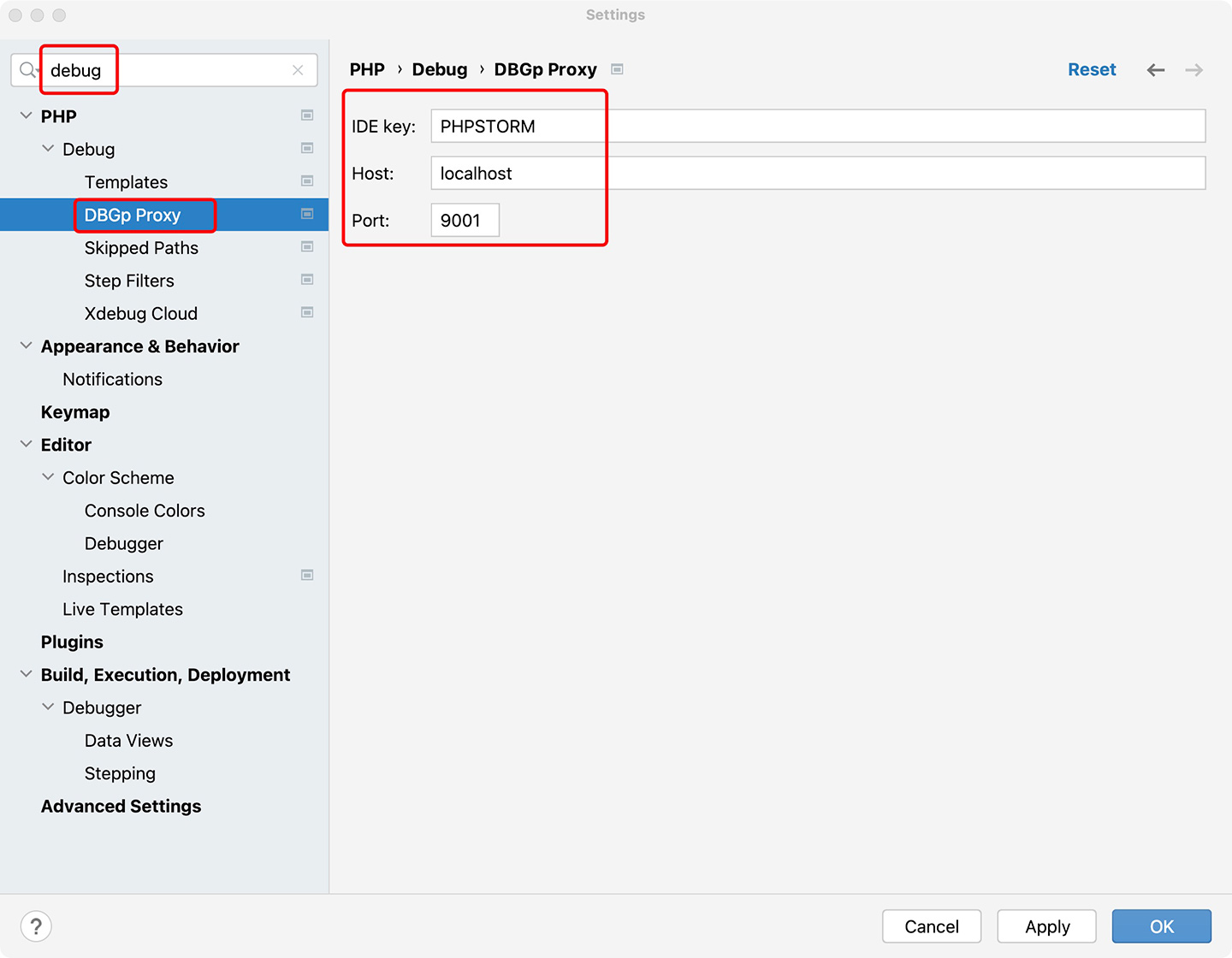
Task: Click the Port input field
Action: pos(465,220)
